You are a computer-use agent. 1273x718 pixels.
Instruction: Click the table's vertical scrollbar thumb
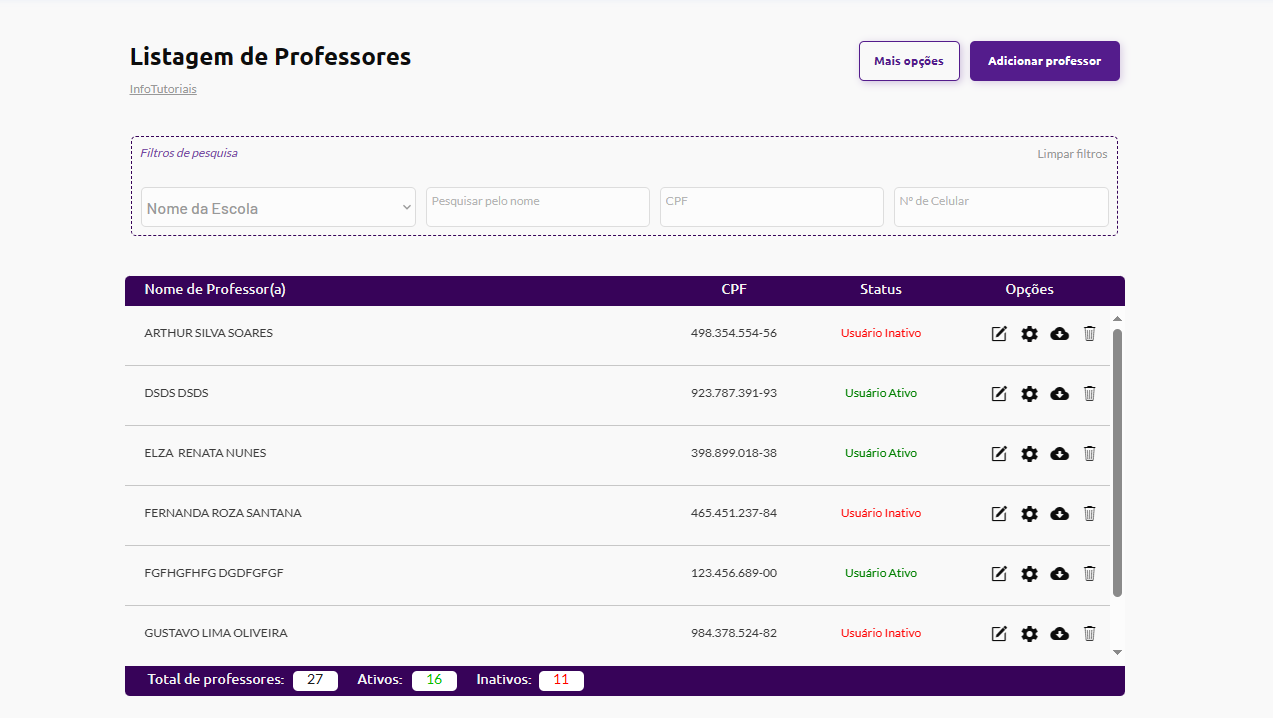(1118, 463)
